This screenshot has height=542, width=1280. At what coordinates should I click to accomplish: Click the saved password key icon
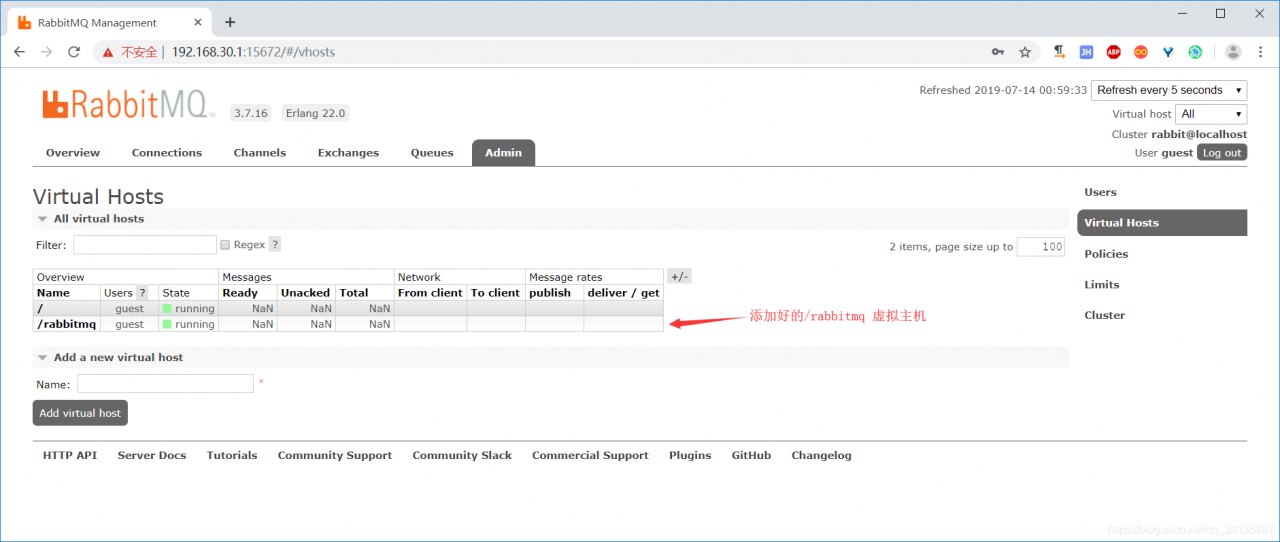point(998,52)
